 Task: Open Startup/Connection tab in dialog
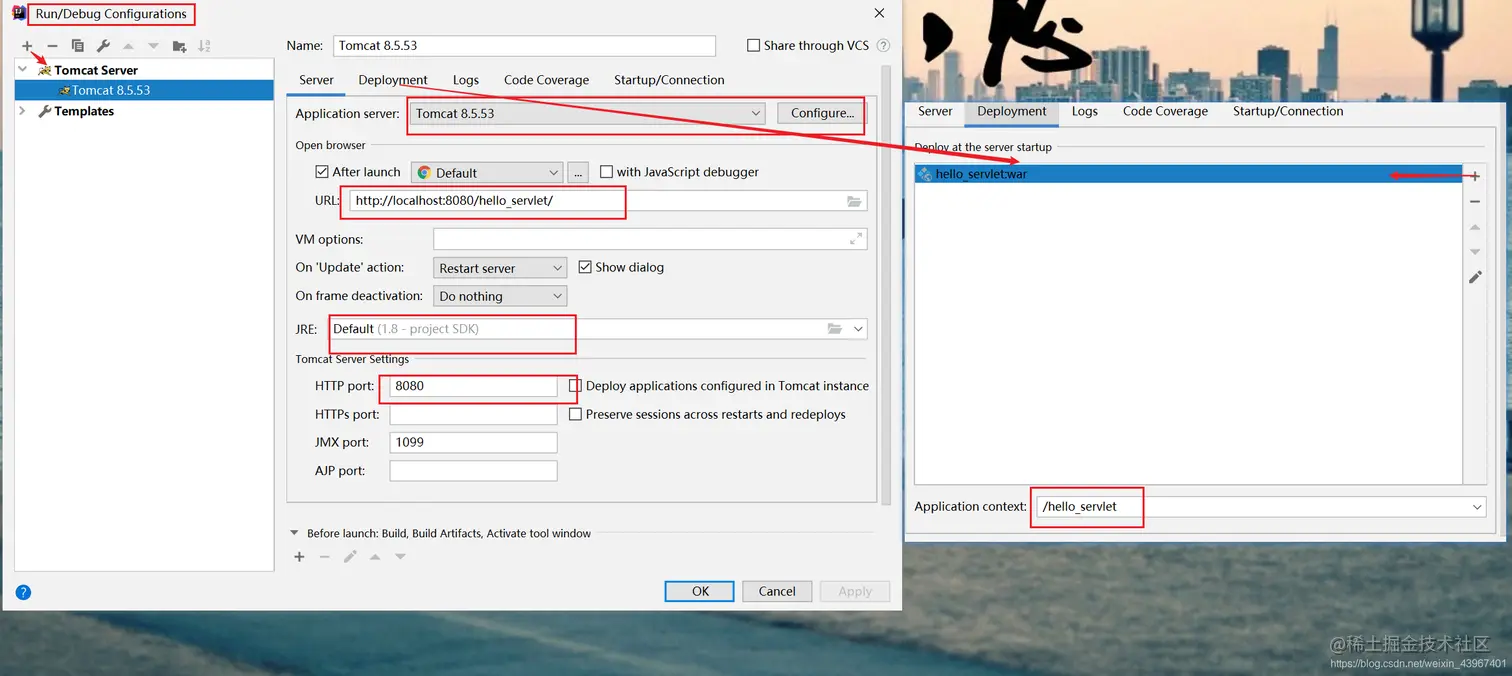tap(669, 80)
